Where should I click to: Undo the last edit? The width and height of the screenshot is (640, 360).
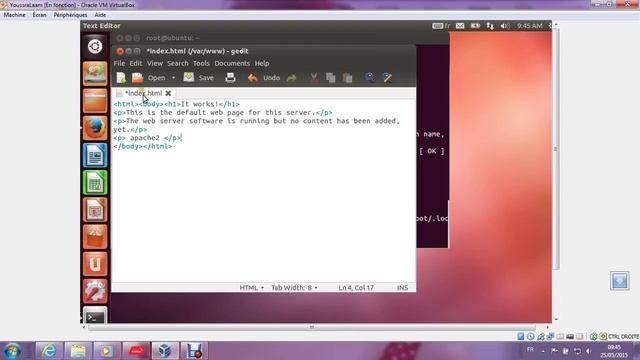click(264, 78)
